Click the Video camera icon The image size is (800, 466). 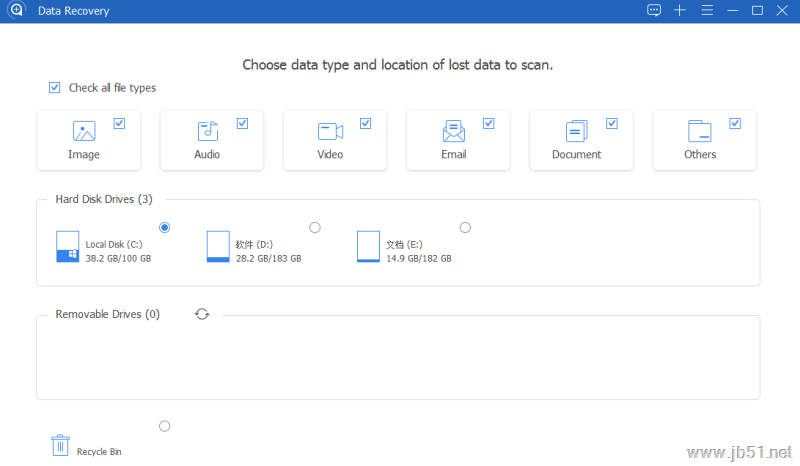pos(331,131)
